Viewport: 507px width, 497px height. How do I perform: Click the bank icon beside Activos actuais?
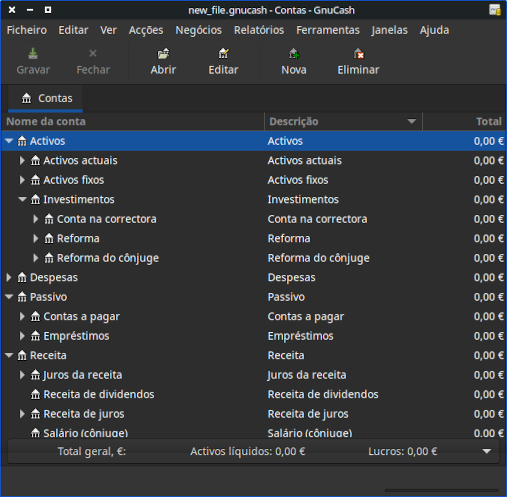[35, 161]
